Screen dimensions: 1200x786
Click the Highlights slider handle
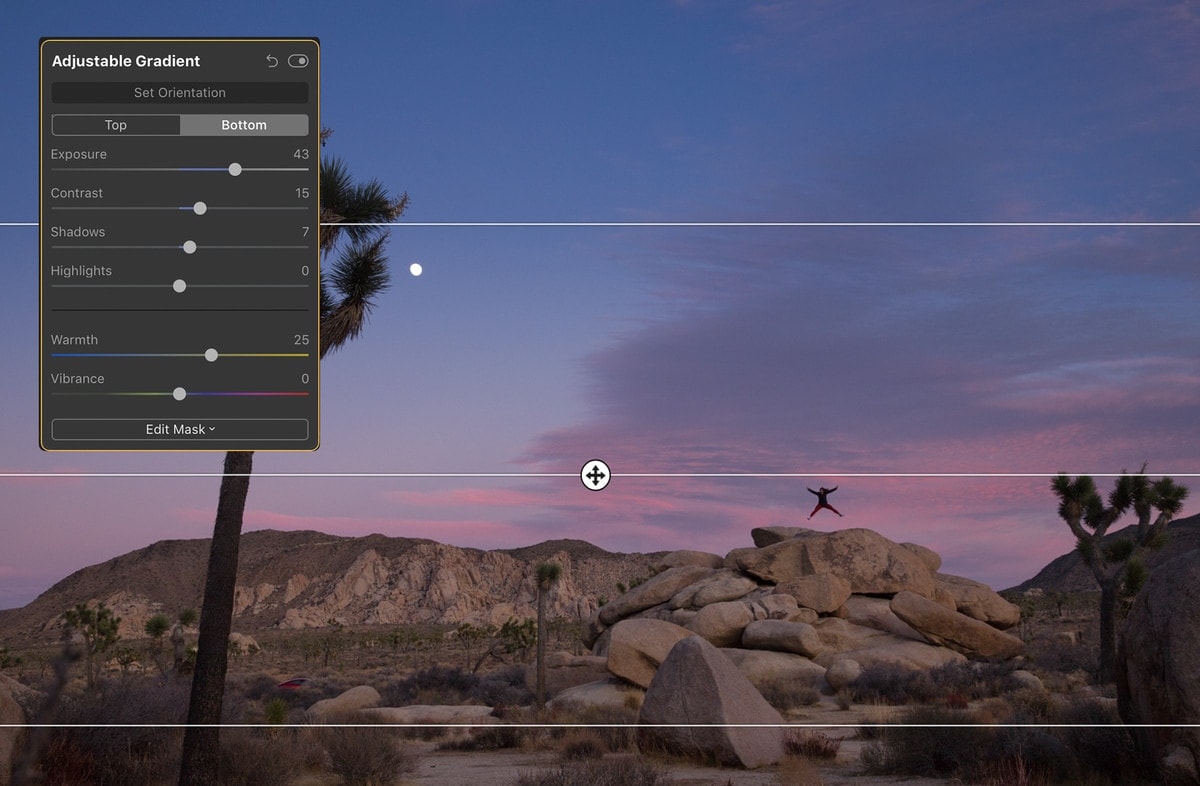click(180, 286)
